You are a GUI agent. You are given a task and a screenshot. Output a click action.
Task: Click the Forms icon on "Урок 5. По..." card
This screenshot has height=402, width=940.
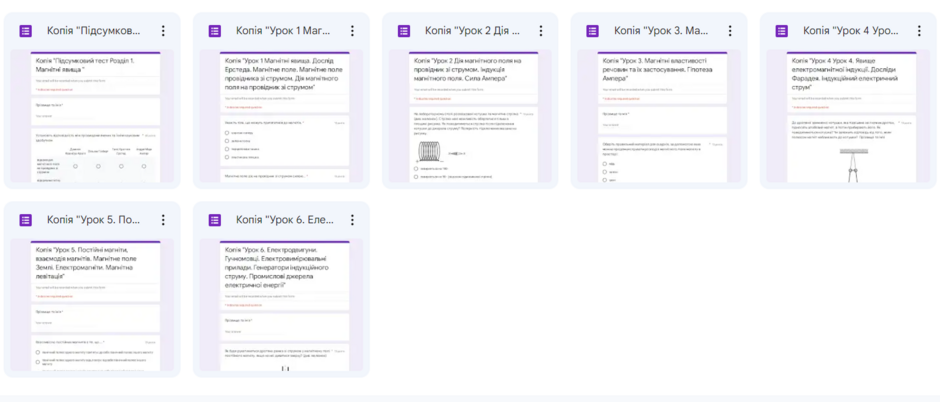click(x=26, y=220)
